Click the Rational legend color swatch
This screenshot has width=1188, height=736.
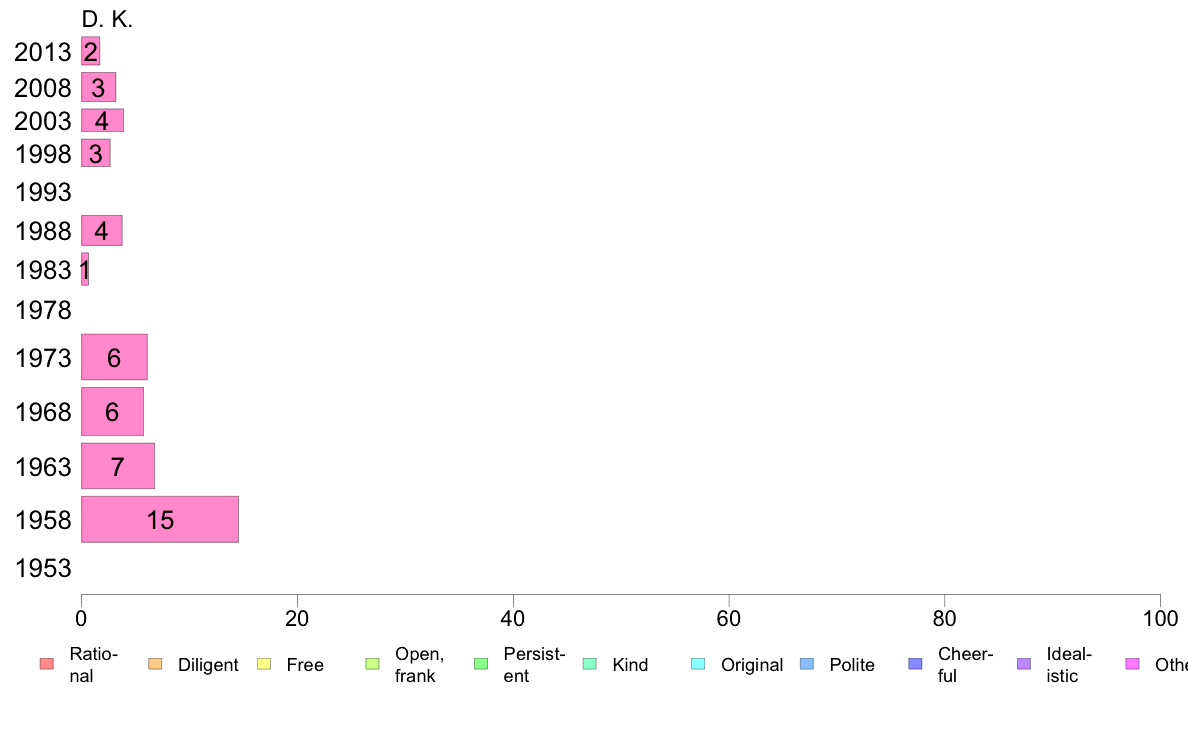(x=47, y=664)
